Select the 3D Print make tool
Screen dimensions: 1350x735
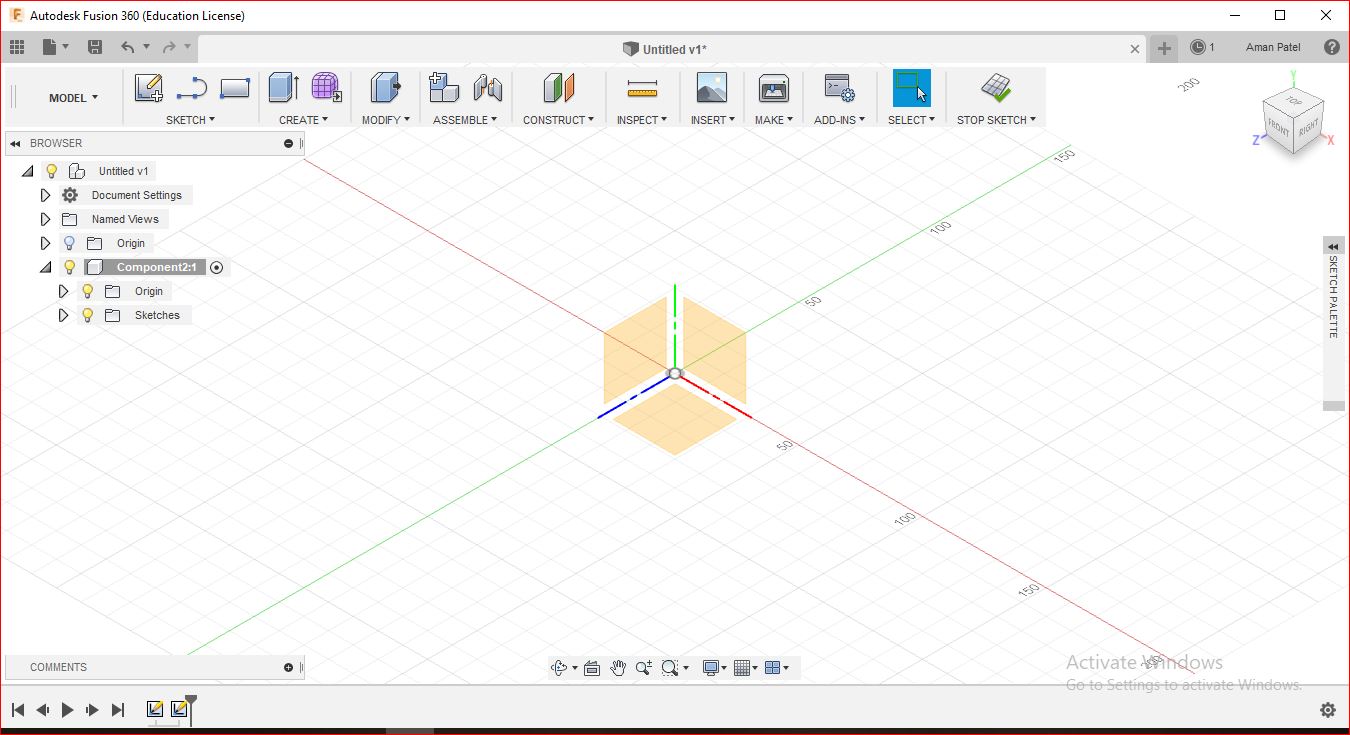point(774,88)
